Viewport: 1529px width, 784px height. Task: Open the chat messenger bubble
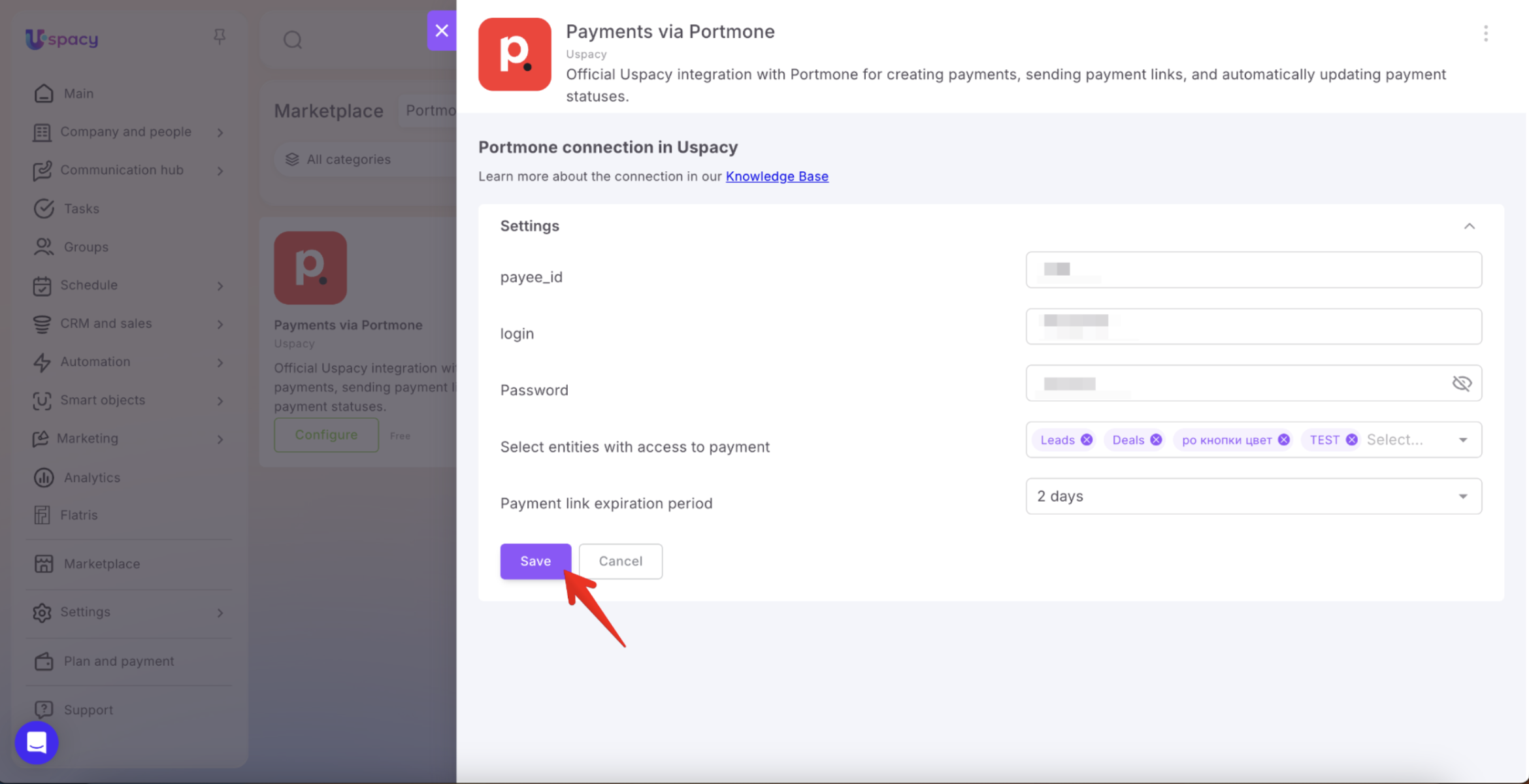pyautogui.click(x=37, y=743)
